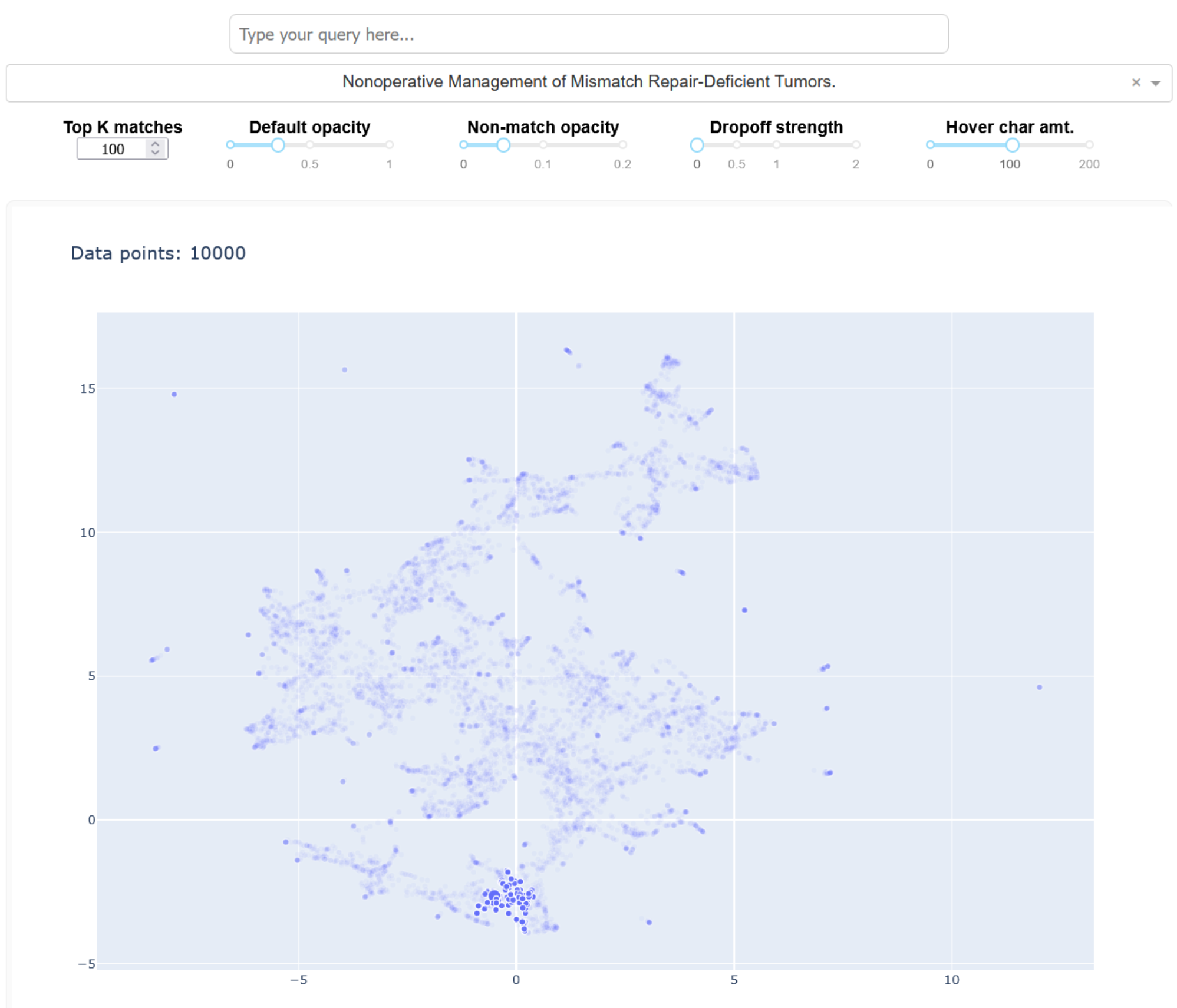Open the Nonoperative Management paper dropdown field
This screenshot has width=1177, height=1008.
tap(588, 82)
